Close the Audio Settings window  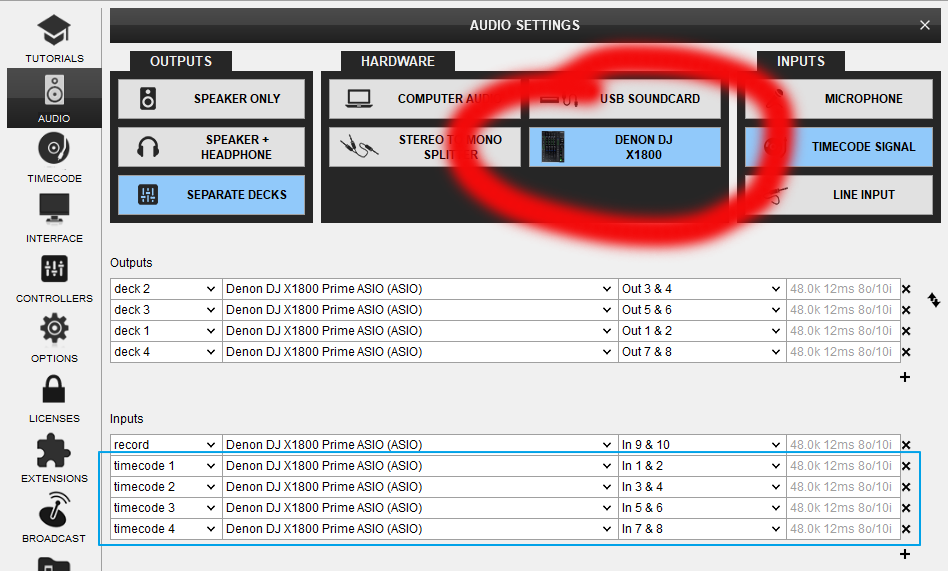click(924, 25)
